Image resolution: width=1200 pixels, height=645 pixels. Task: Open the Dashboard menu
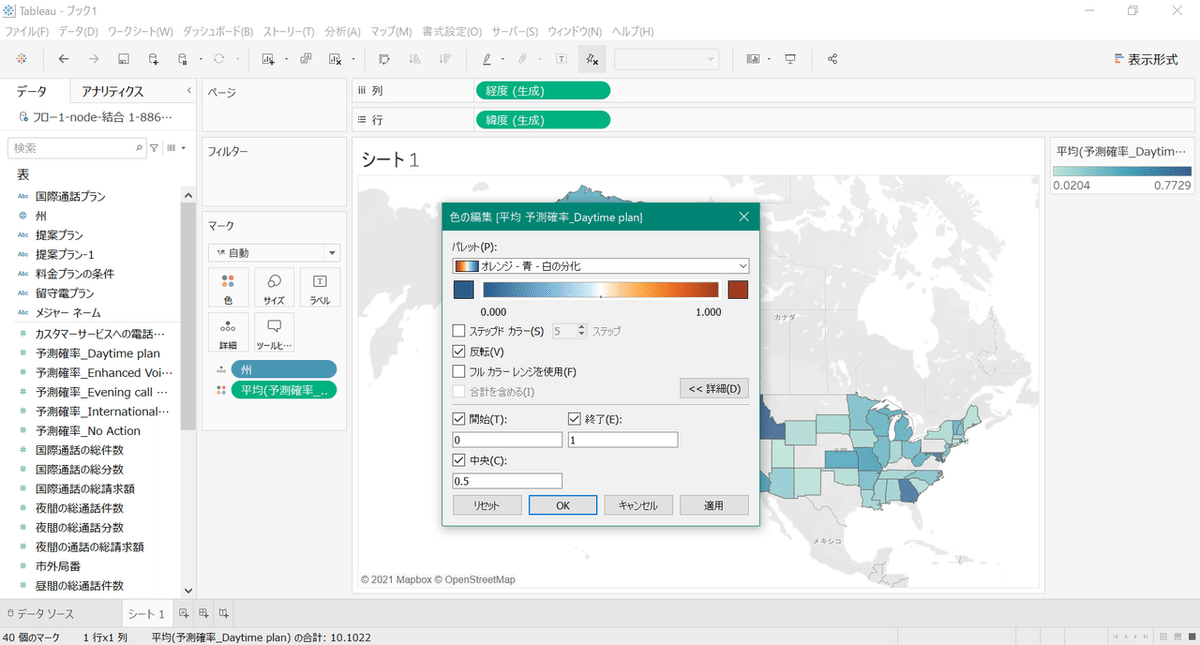pyautogui.click(x=217, y=32)
